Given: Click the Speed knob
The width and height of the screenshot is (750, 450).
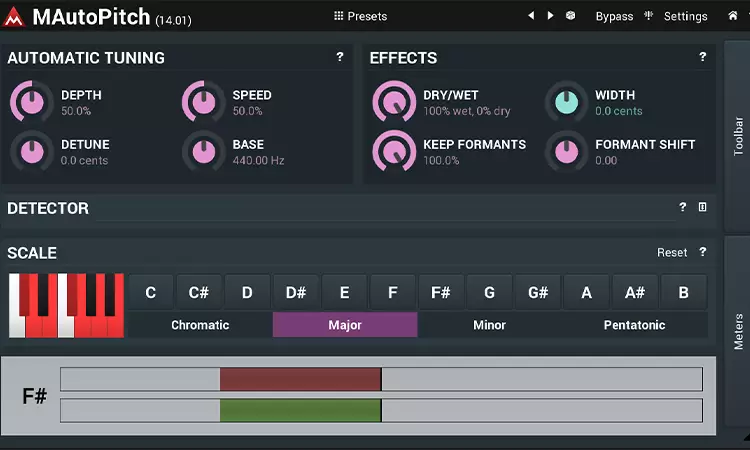Looking at the screenshot, I should (x=203, y=102).
